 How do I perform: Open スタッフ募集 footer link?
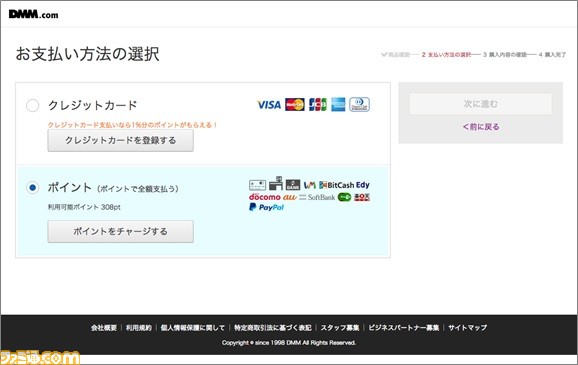[x=340, y=327]
